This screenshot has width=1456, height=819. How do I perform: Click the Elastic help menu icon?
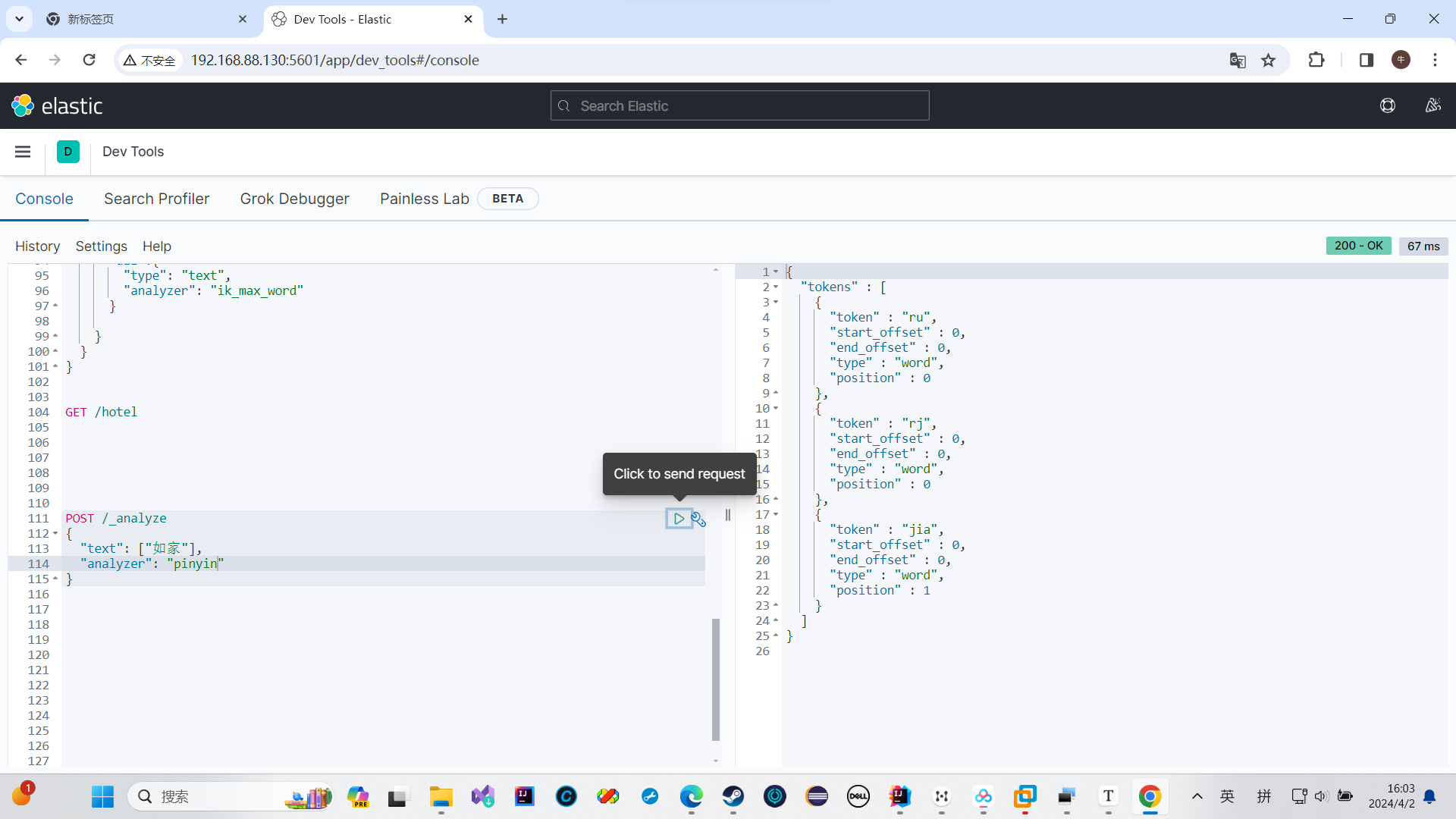[x=1387, y=106]
